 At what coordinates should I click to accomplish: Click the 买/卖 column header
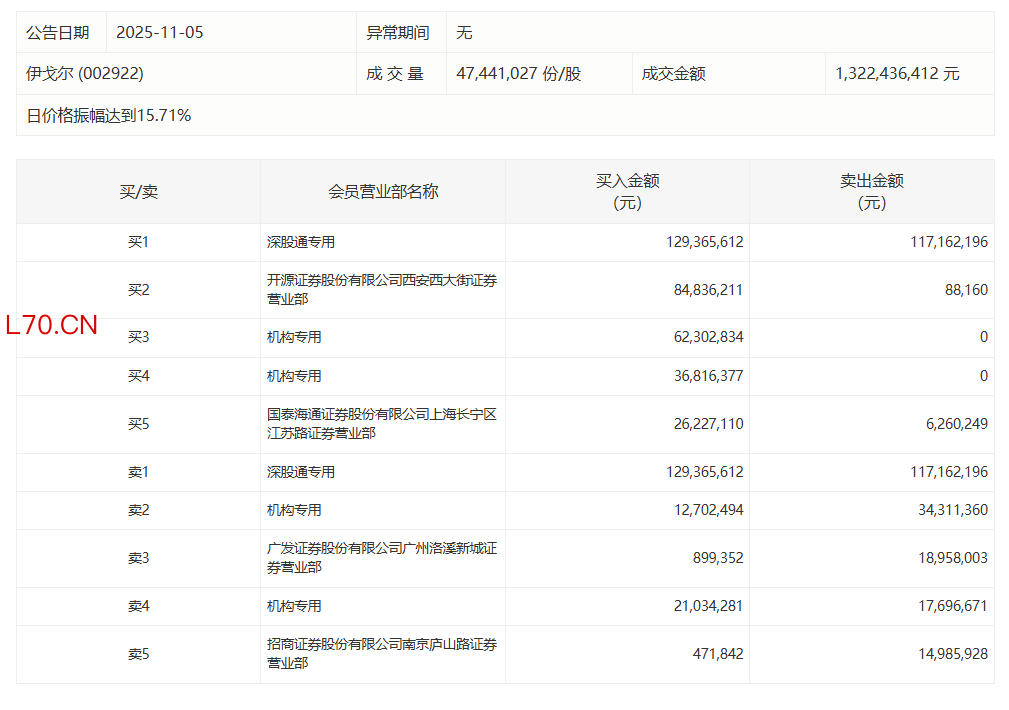pos(138,191)
